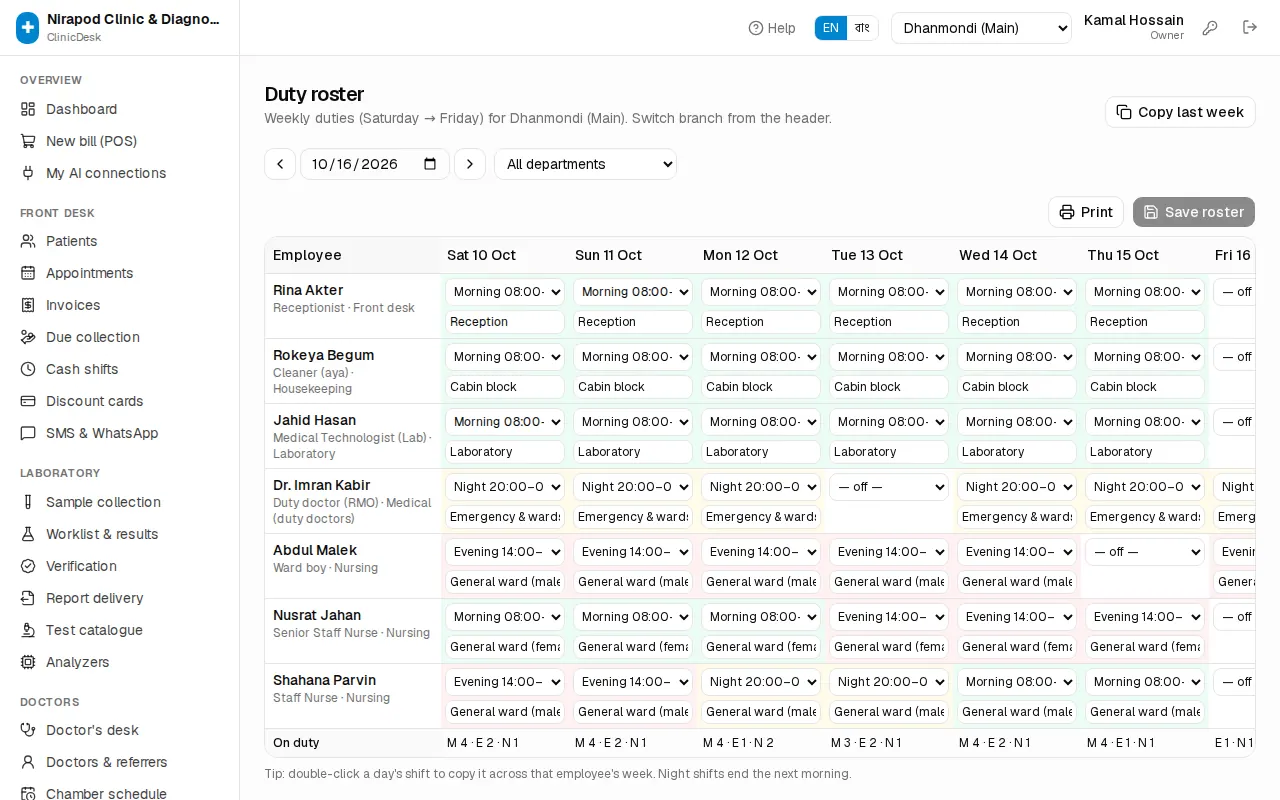Open Dashboard in the sidebar
This screenshot has width=1280, height=800.
coord(120,109)
